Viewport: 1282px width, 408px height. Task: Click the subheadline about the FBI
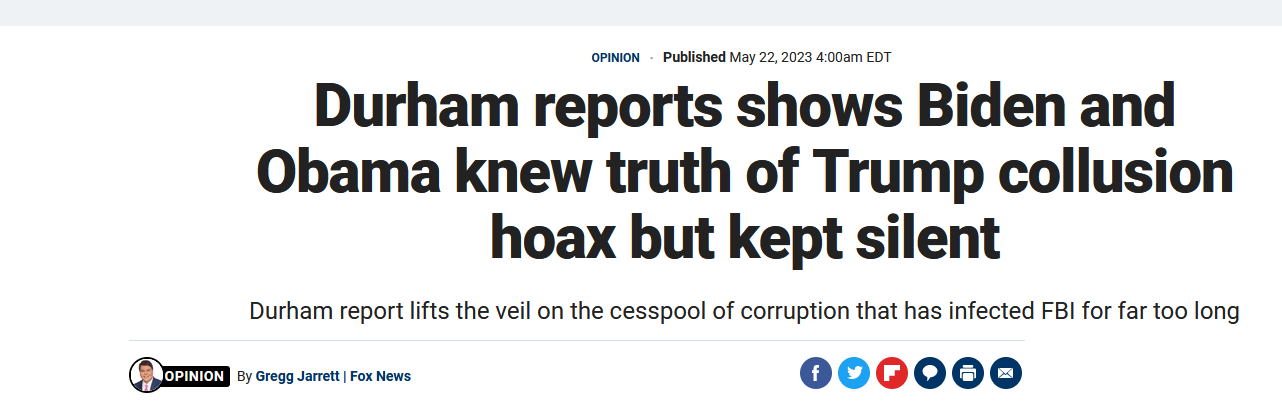click(x=744, y=311)
